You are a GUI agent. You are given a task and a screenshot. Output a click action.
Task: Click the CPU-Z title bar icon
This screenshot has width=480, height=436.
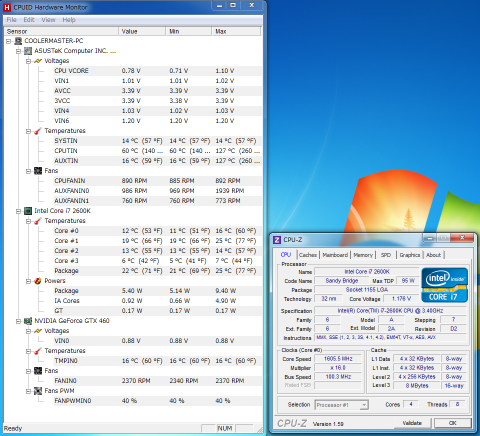pos(277,240)
